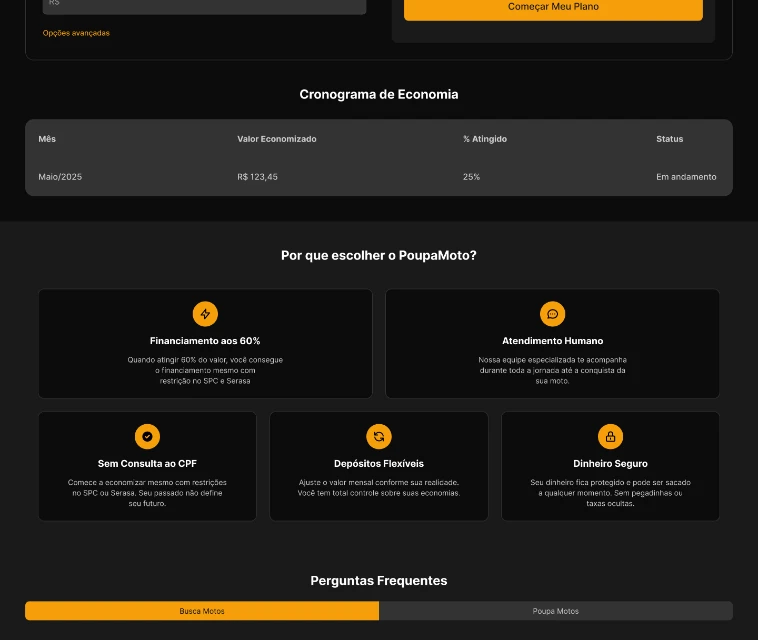Click the 'Nossa equipe especializada' description text

click(552, 370)
